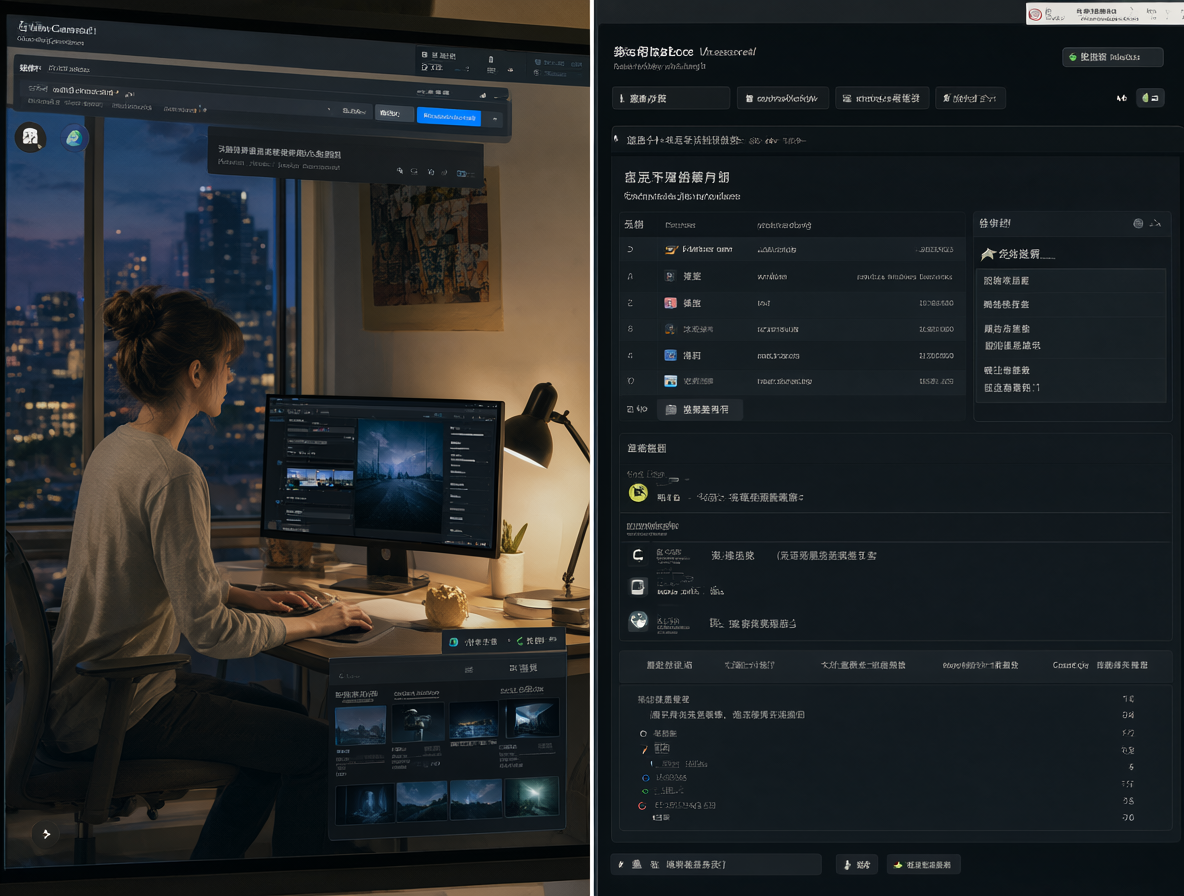This screenshot has height=896, width=1184.
Task: Open the first wide dropdown field under the title
Action: coord(671,98)
